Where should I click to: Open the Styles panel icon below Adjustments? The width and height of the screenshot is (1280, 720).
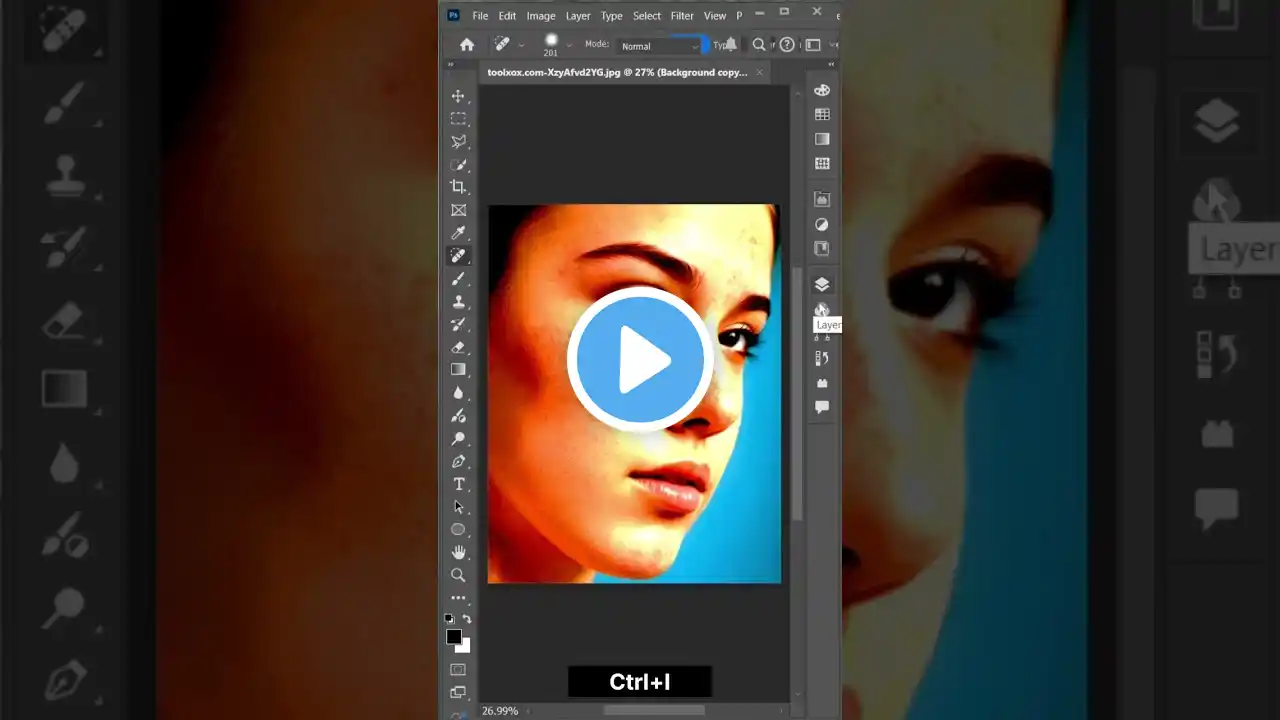[822, 248]
